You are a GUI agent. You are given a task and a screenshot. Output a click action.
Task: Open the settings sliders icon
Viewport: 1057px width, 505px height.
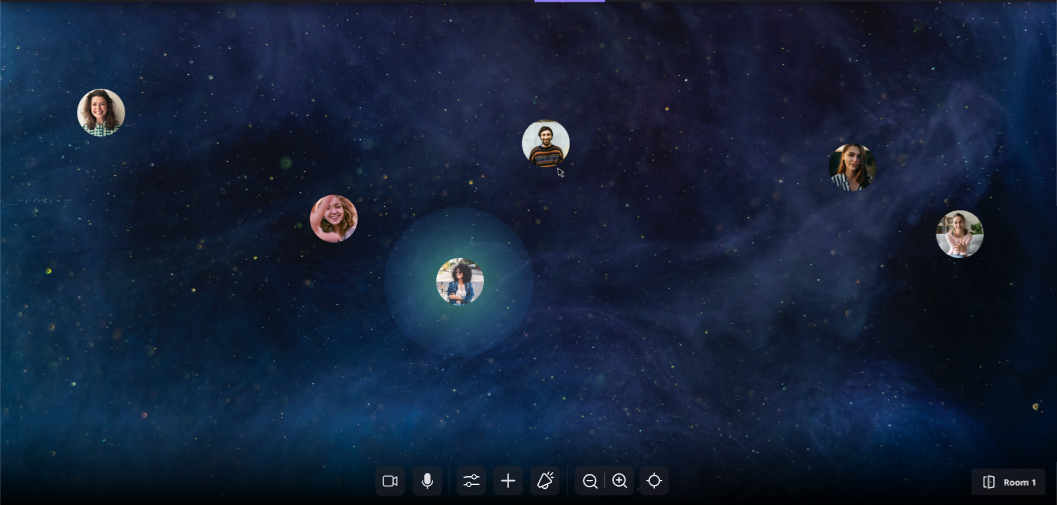click(x=471, y=481)
